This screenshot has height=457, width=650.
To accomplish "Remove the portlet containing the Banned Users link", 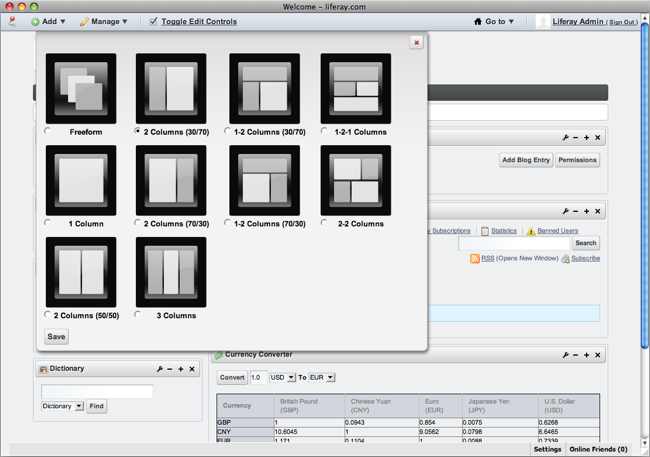I will (598, 211).
